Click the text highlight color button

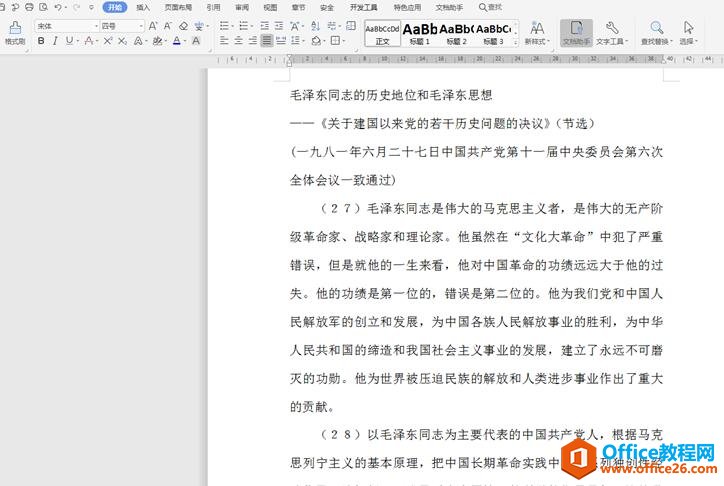(x=157, y=41)
